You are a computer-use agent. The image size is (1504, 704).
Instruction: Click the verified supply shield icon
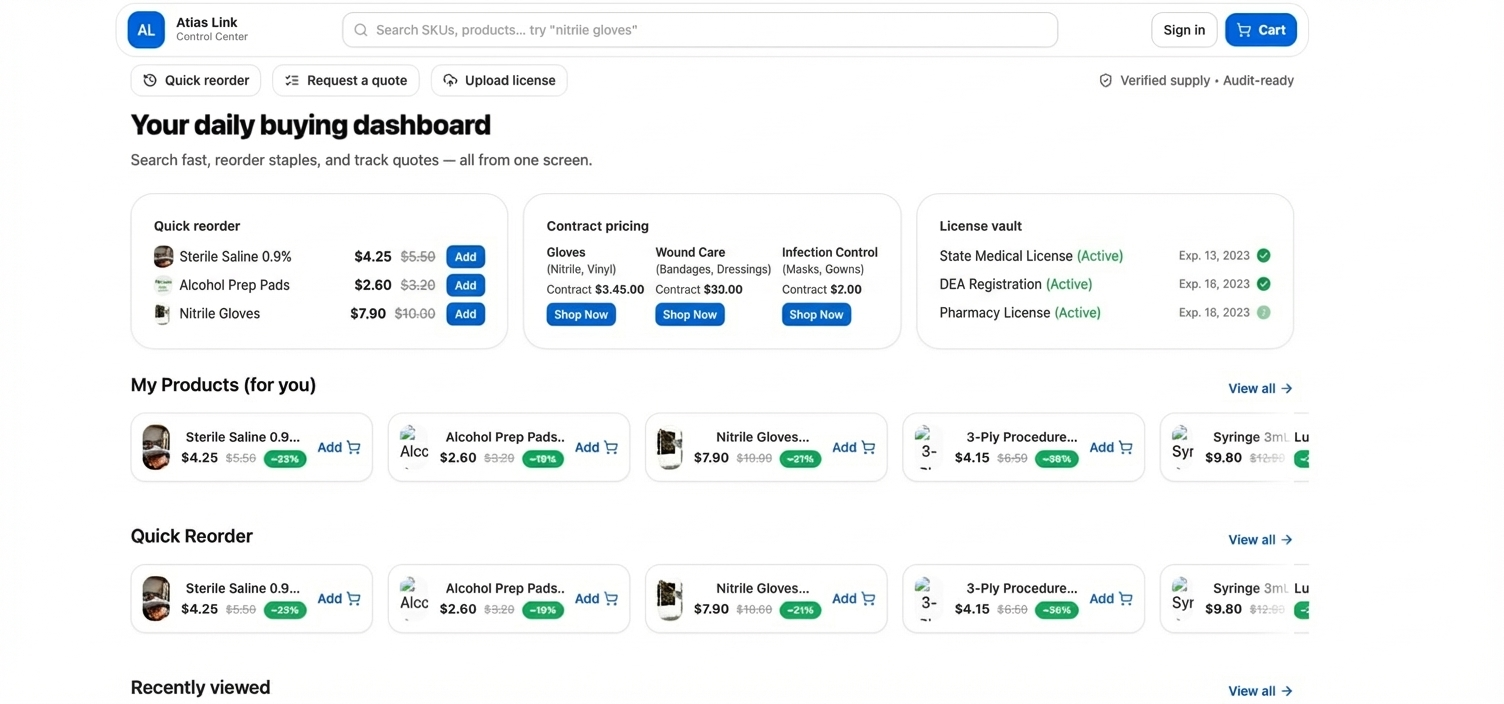tap(1106, 80)
